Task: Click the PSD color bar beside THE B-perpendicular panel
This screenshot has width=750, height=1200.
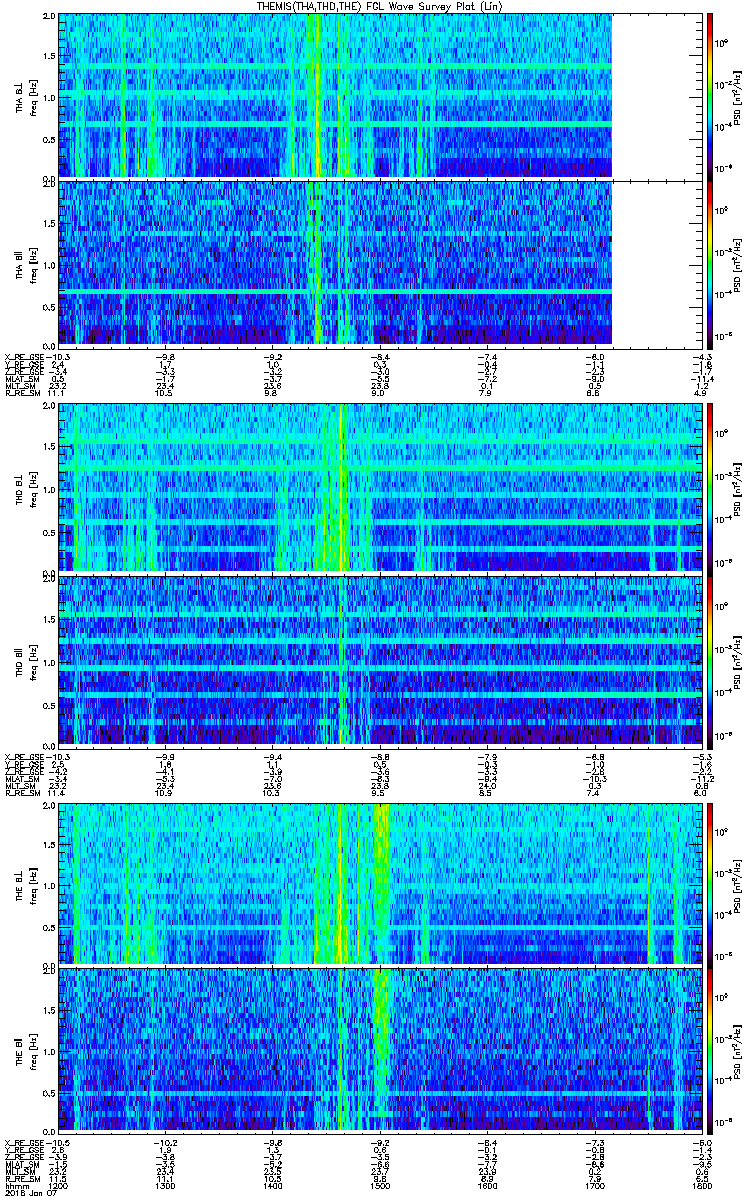Action: [x=710, y=884]
